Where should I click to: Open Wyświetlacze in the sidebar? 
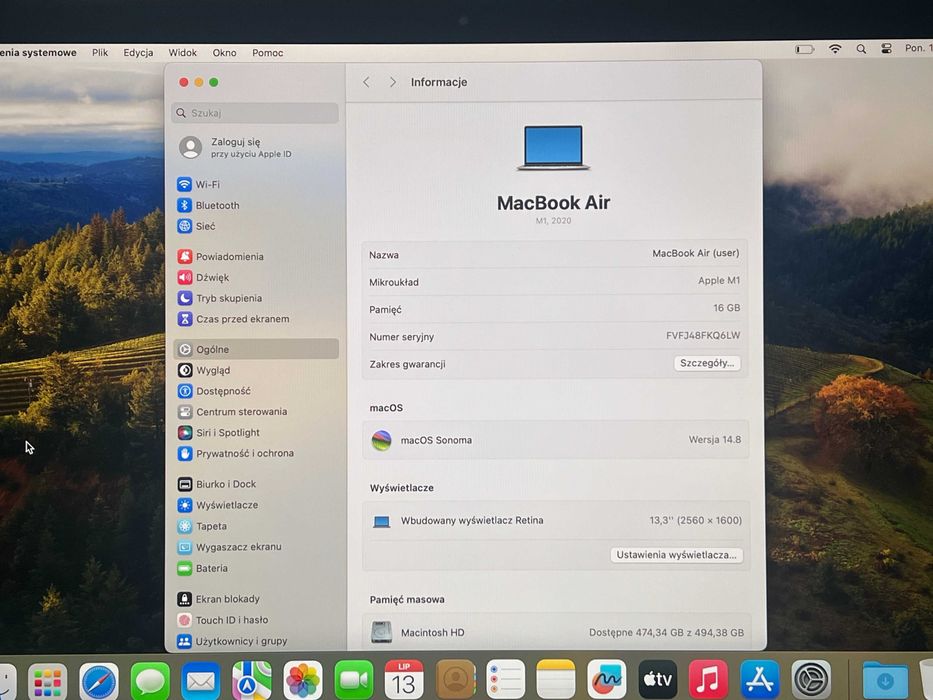tap(218, 505)
